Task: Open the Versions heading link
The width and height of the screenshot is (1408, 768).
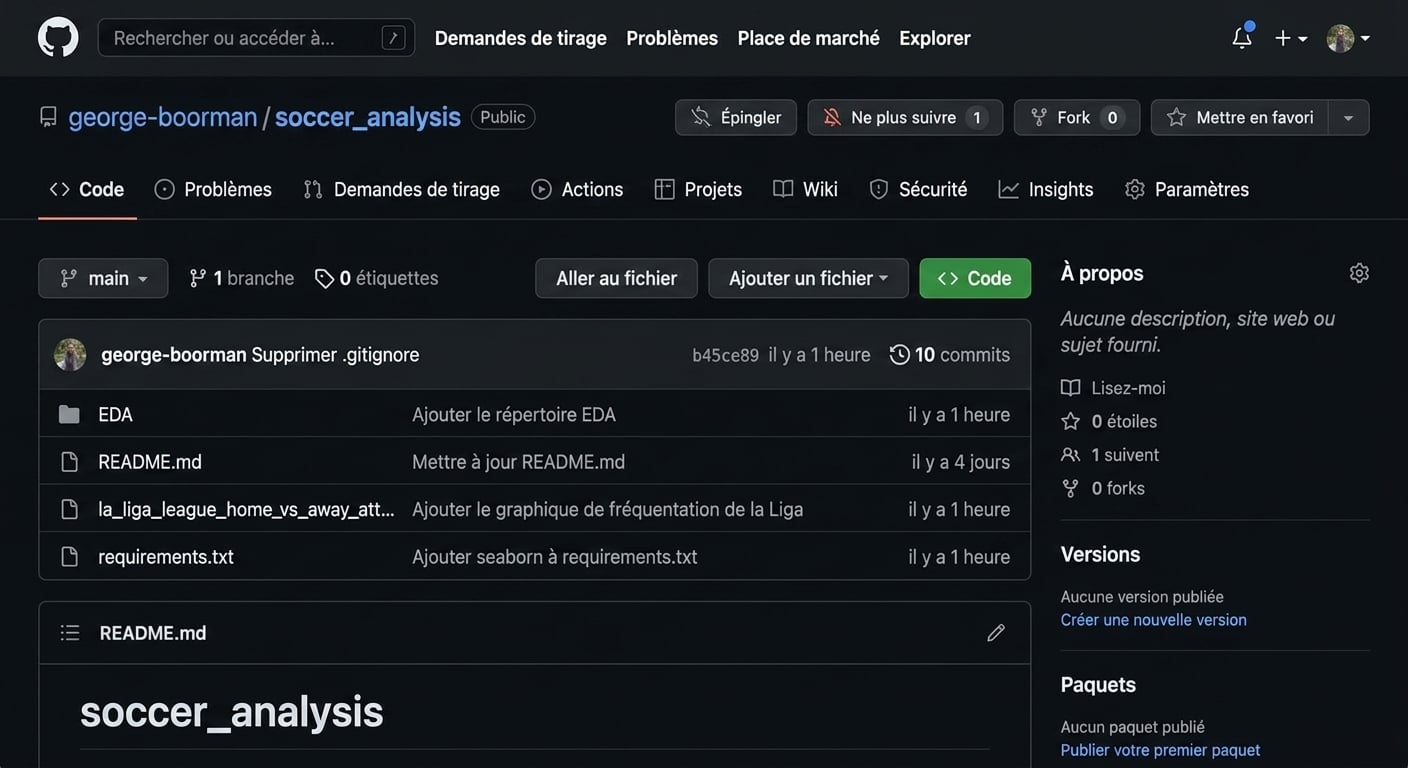Action: 1100,554
